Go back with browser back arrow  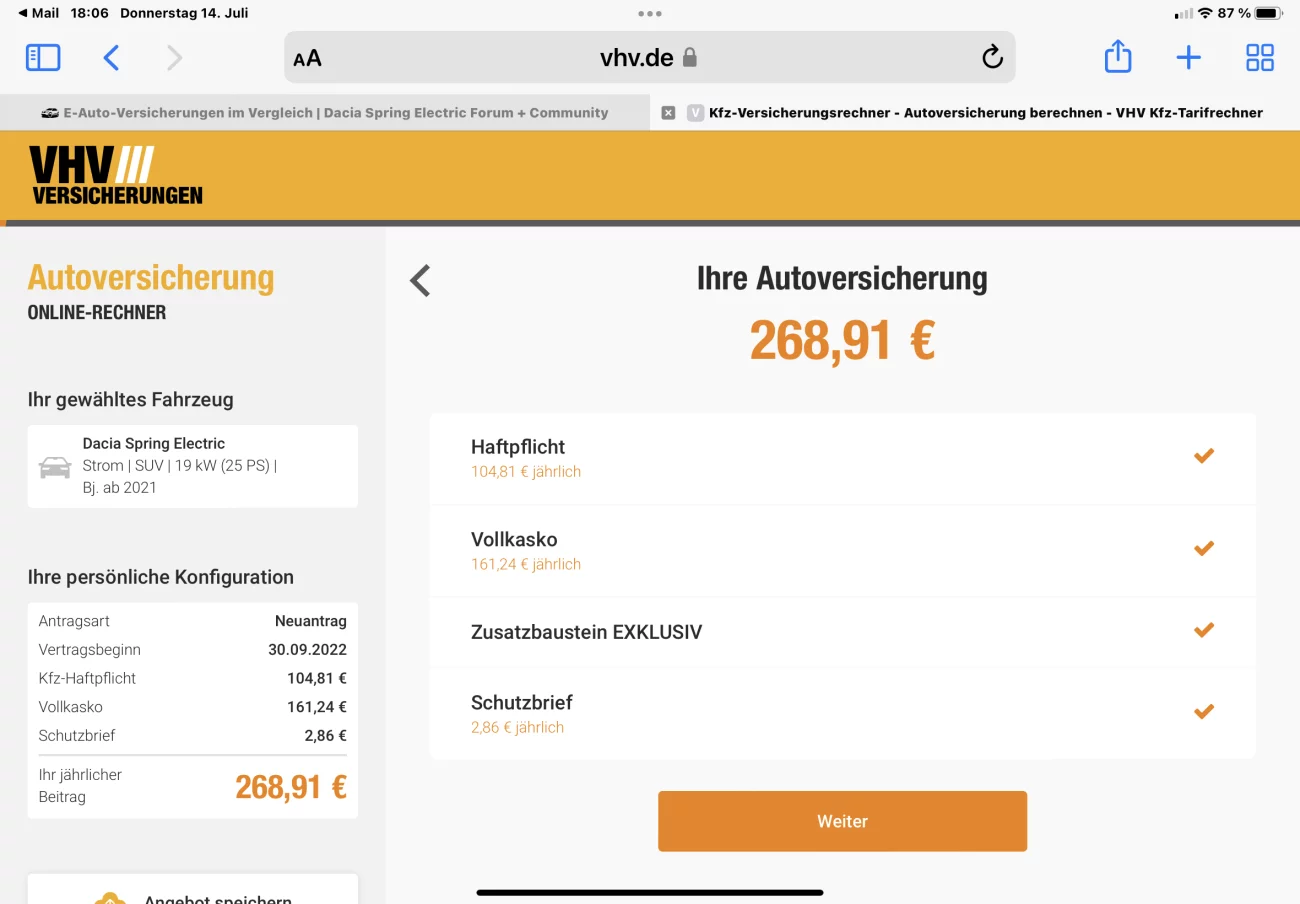[111, 58]
